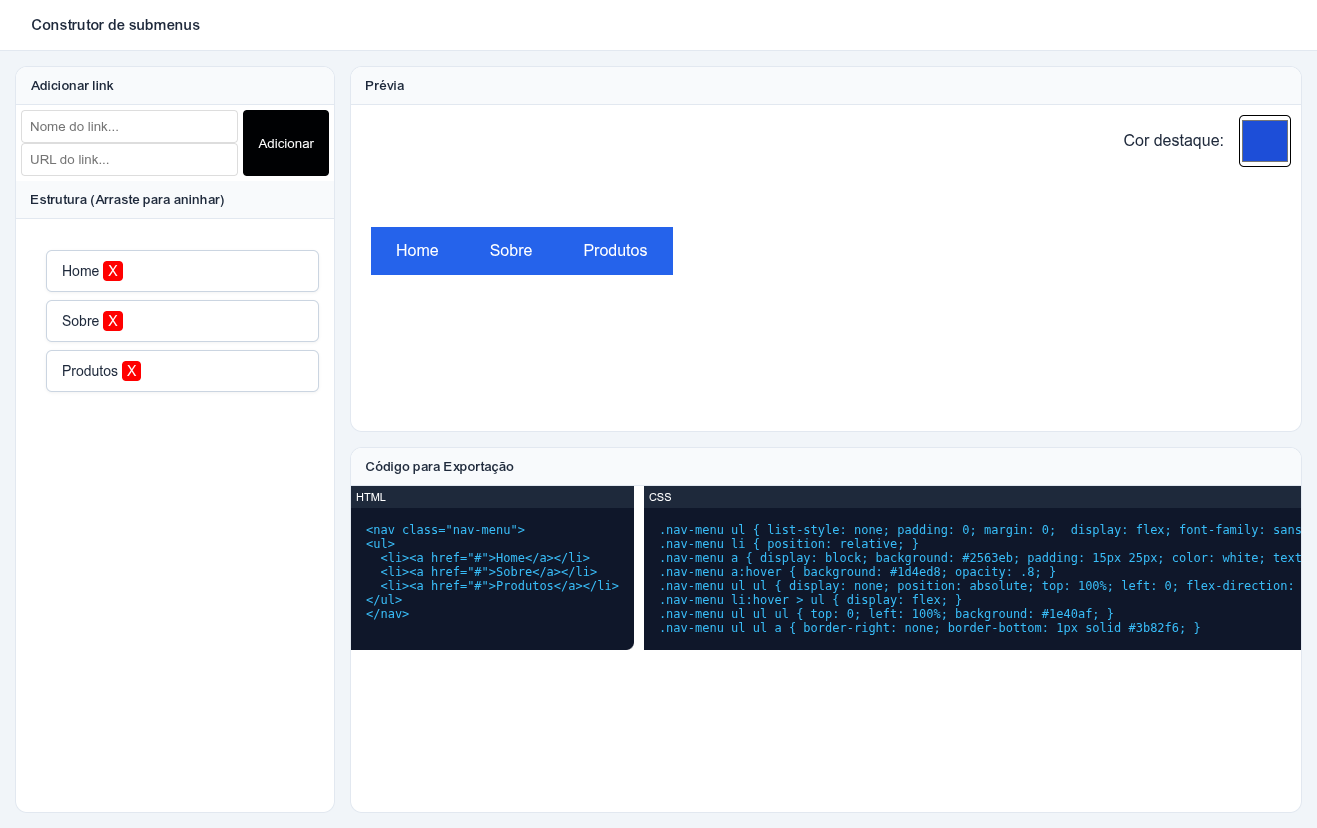The width and height of the screenshot is (1317, 828).
Task: Open the highlight color picker
Action: point(1264,141)
